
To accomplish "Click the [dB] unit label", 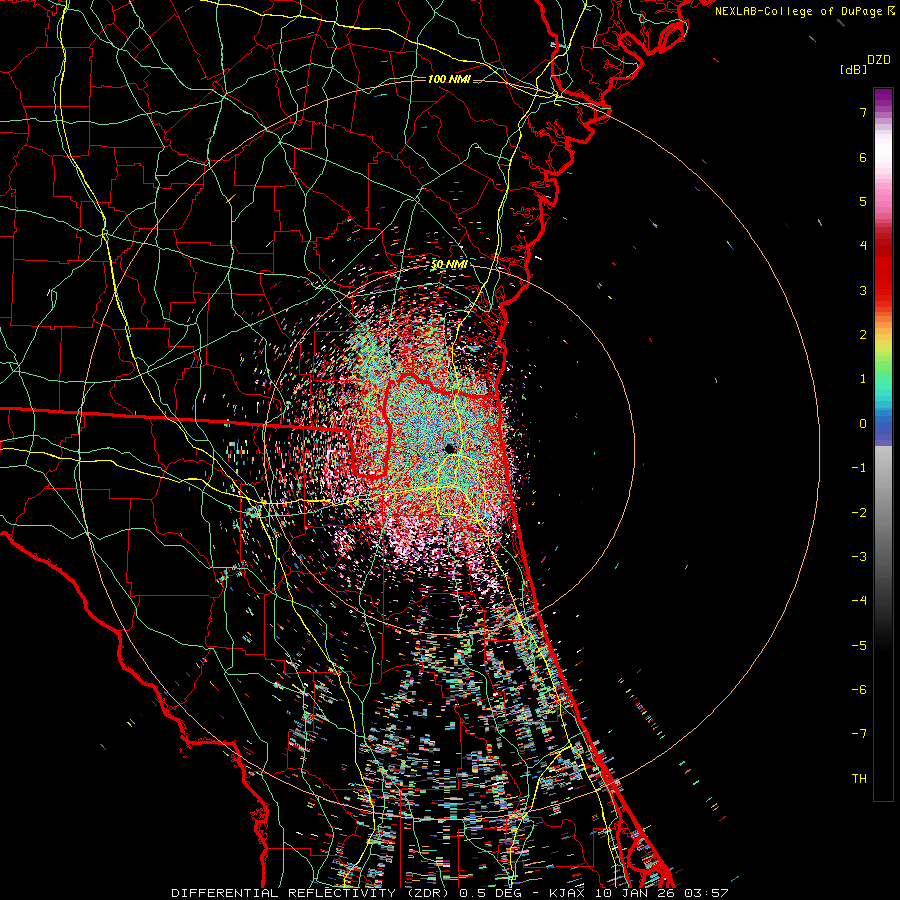I will pos(853,69).
